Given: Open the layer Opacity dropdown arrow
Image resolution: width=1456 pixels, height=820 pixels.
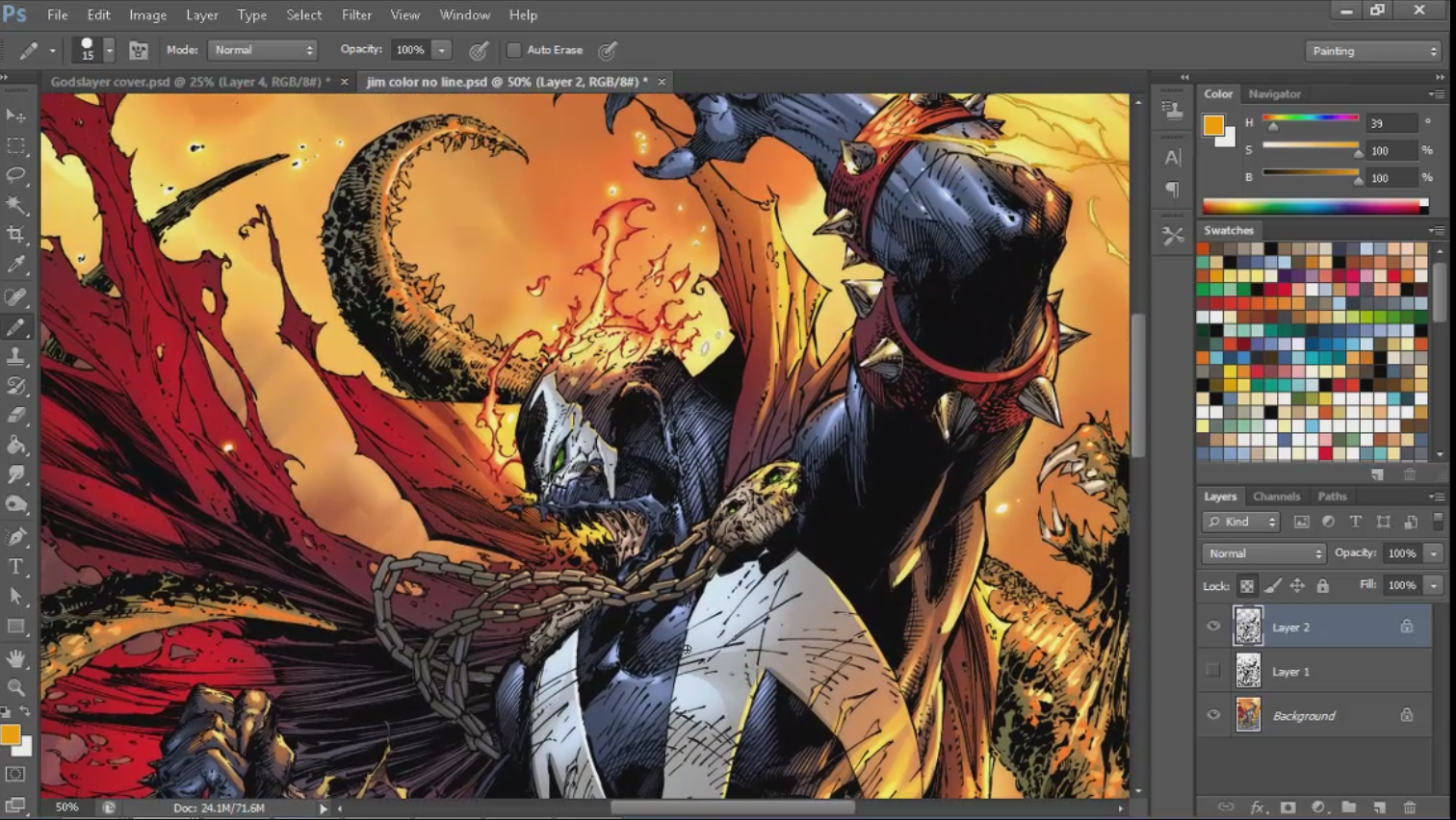Looking at the screenshot, I should (x=1434, y=553).
